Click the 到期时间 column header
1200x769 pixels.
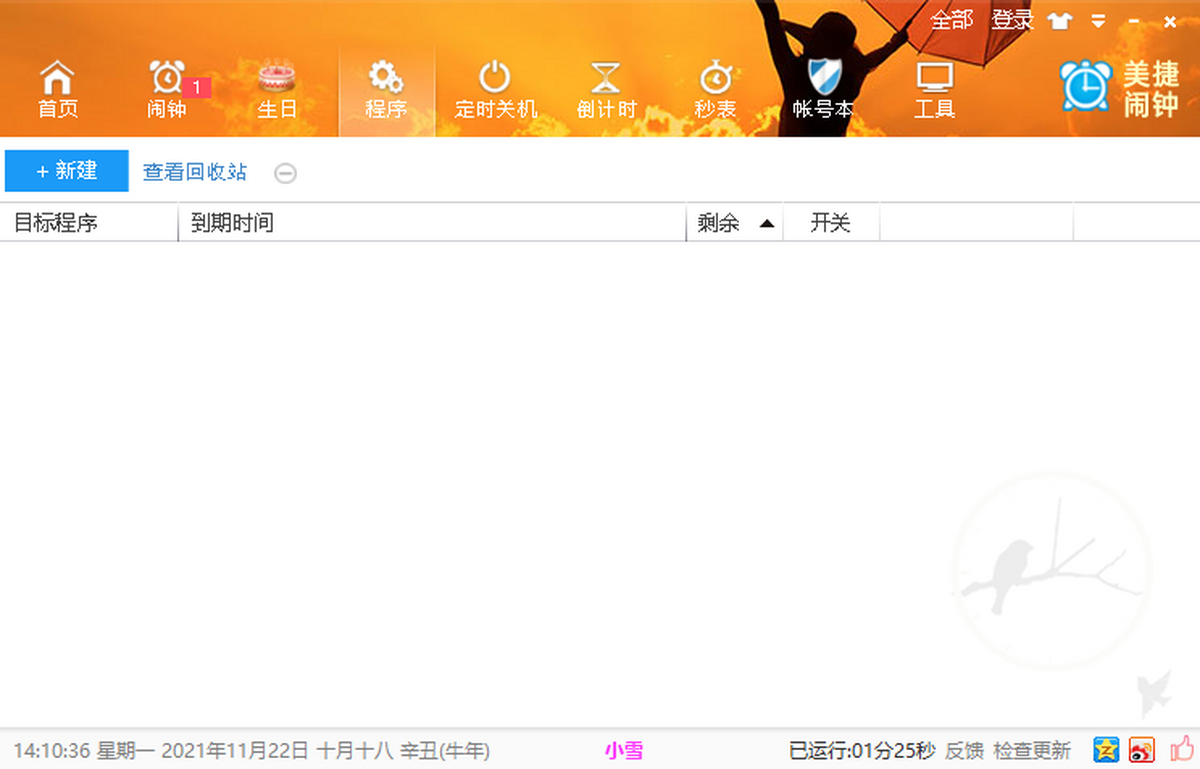[x=431, y=223]
